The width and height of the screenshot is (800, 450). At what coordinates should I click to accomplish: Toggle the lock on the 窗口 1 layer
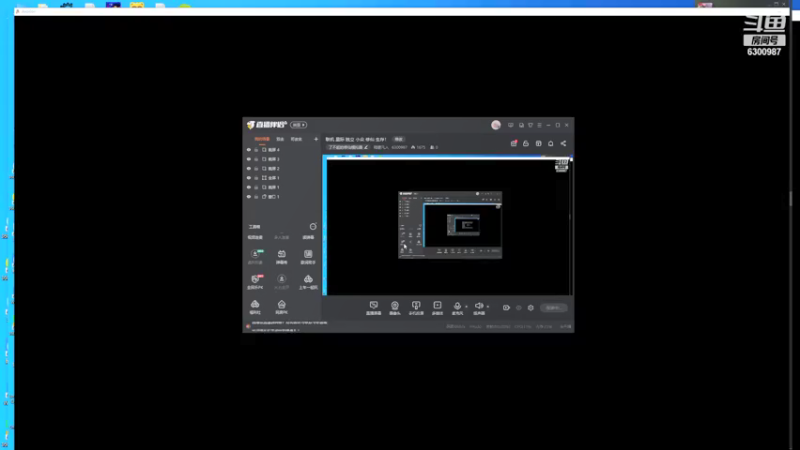(x=256, y=196)
